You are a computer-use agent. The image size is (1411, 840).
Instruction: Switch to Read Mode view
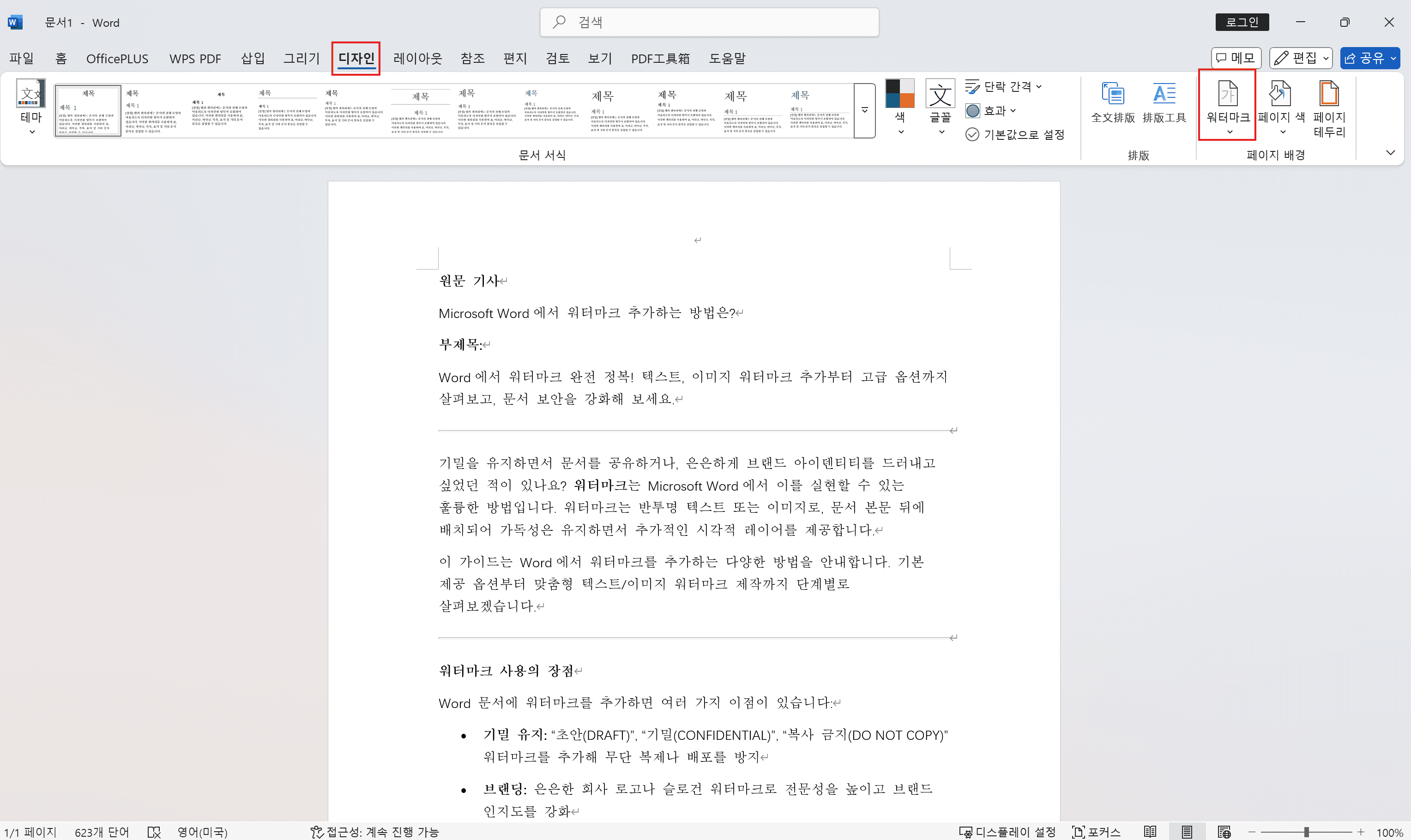coord(1149,832)
